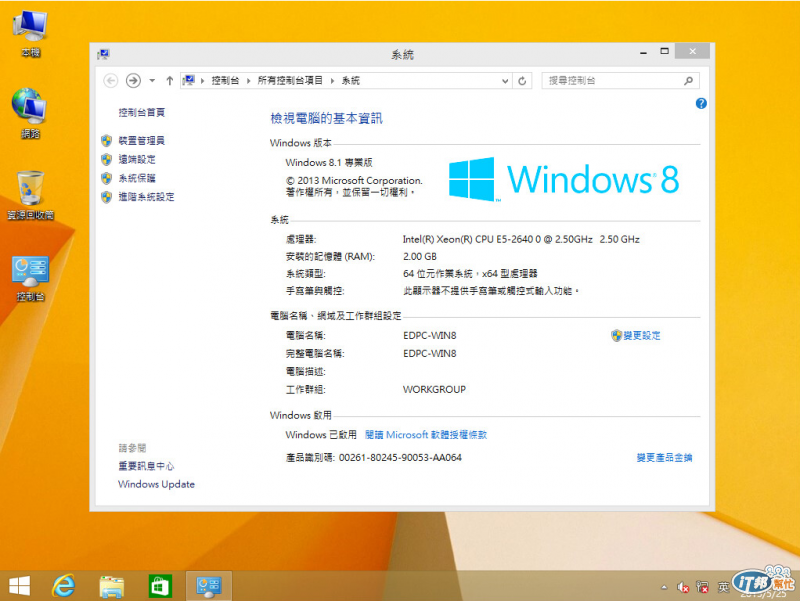
Task: Refresh the System window
Action: [x=522, y=81]
